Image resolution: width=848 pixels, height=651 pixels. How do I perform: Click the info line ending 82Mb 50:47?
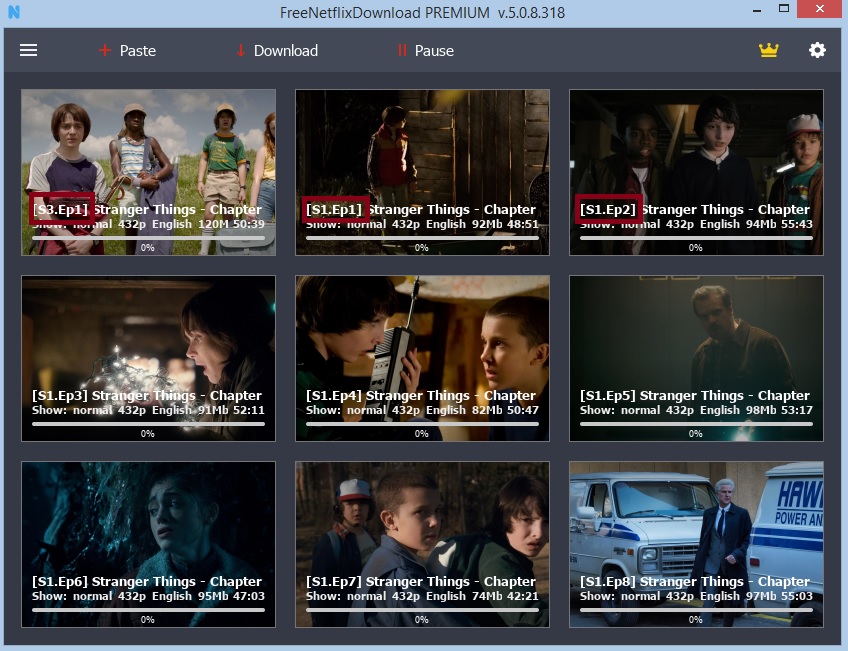tap(422, 410)
